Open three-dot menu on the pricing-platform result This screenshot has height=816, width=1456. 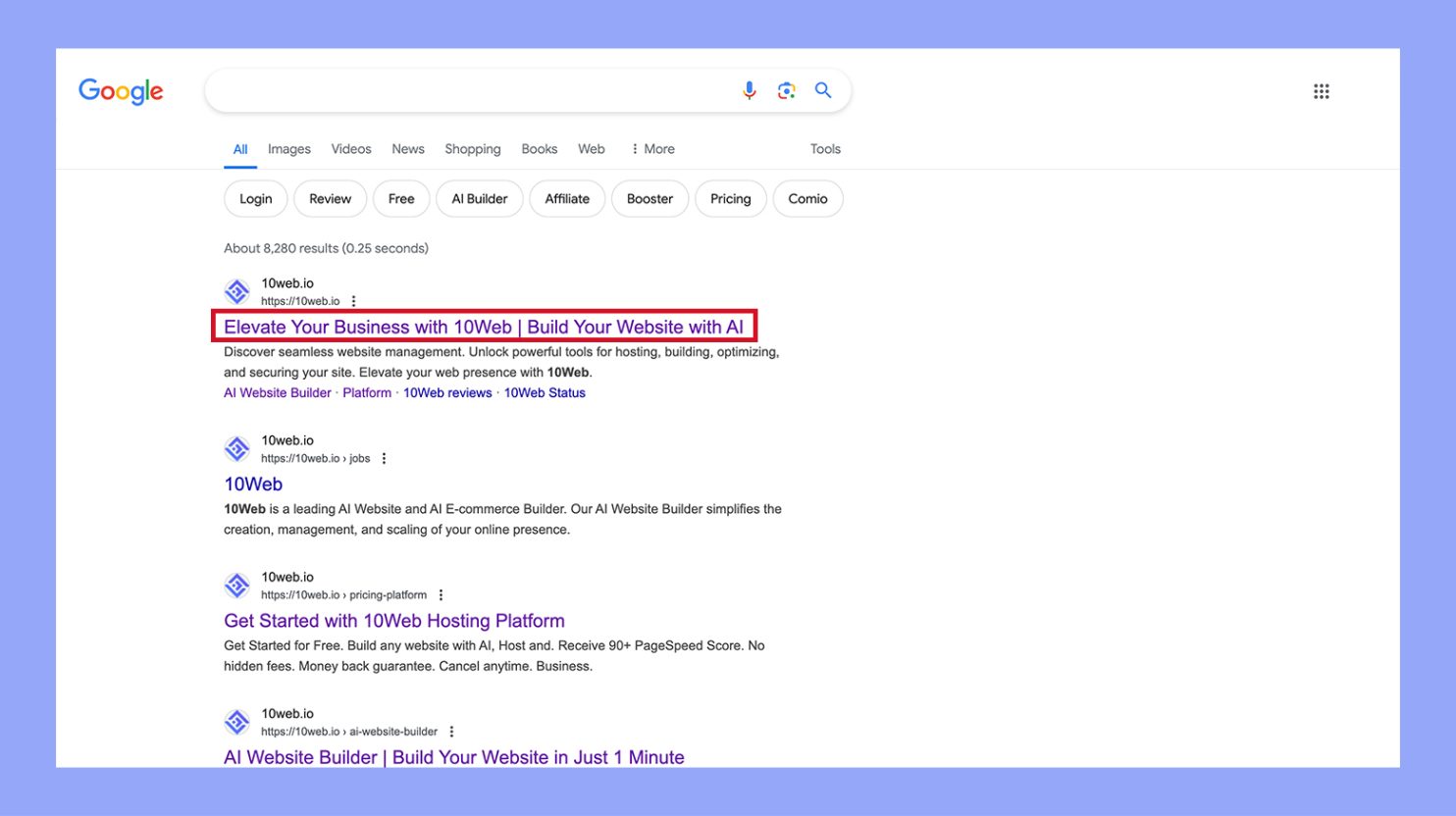point(440,594)
